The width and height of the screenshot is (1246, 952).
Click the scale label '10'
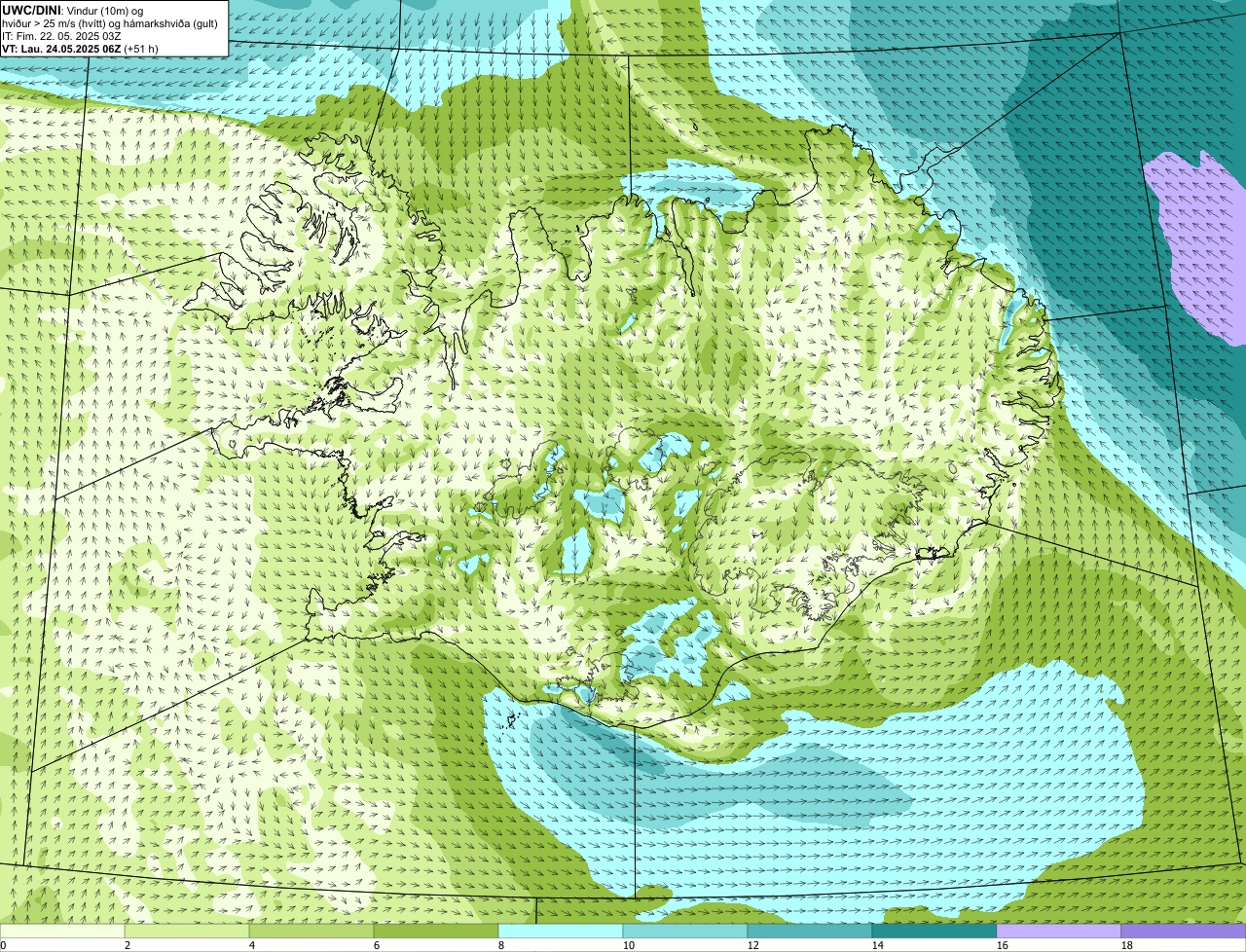pos(628,945)
